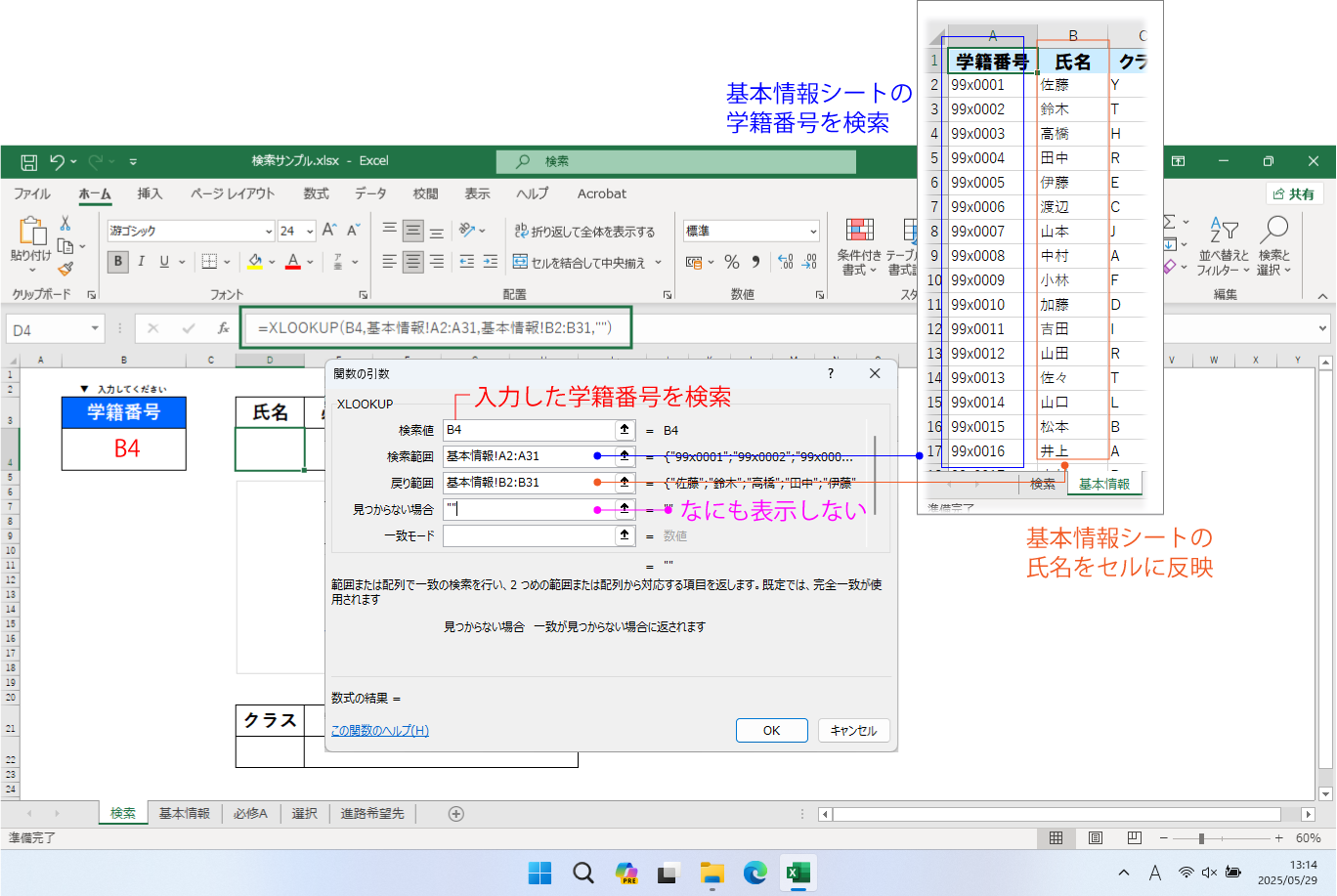Click the fx insert function icon
The height and width of the screenshot is (896, 1337).
(x=224, y=328)
